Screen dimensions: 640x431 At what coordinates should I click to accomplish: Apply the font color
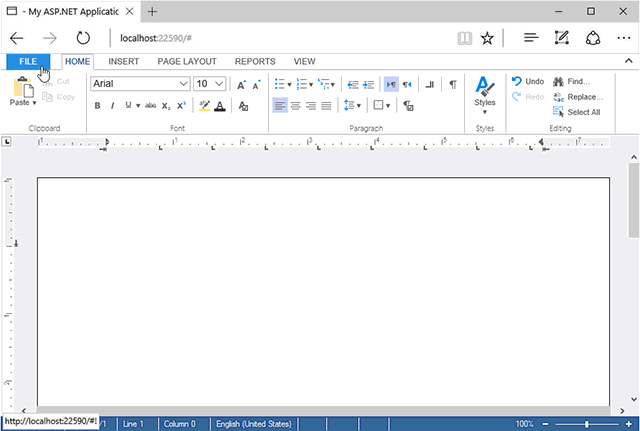pyautogui.click(x=220, y=106)
